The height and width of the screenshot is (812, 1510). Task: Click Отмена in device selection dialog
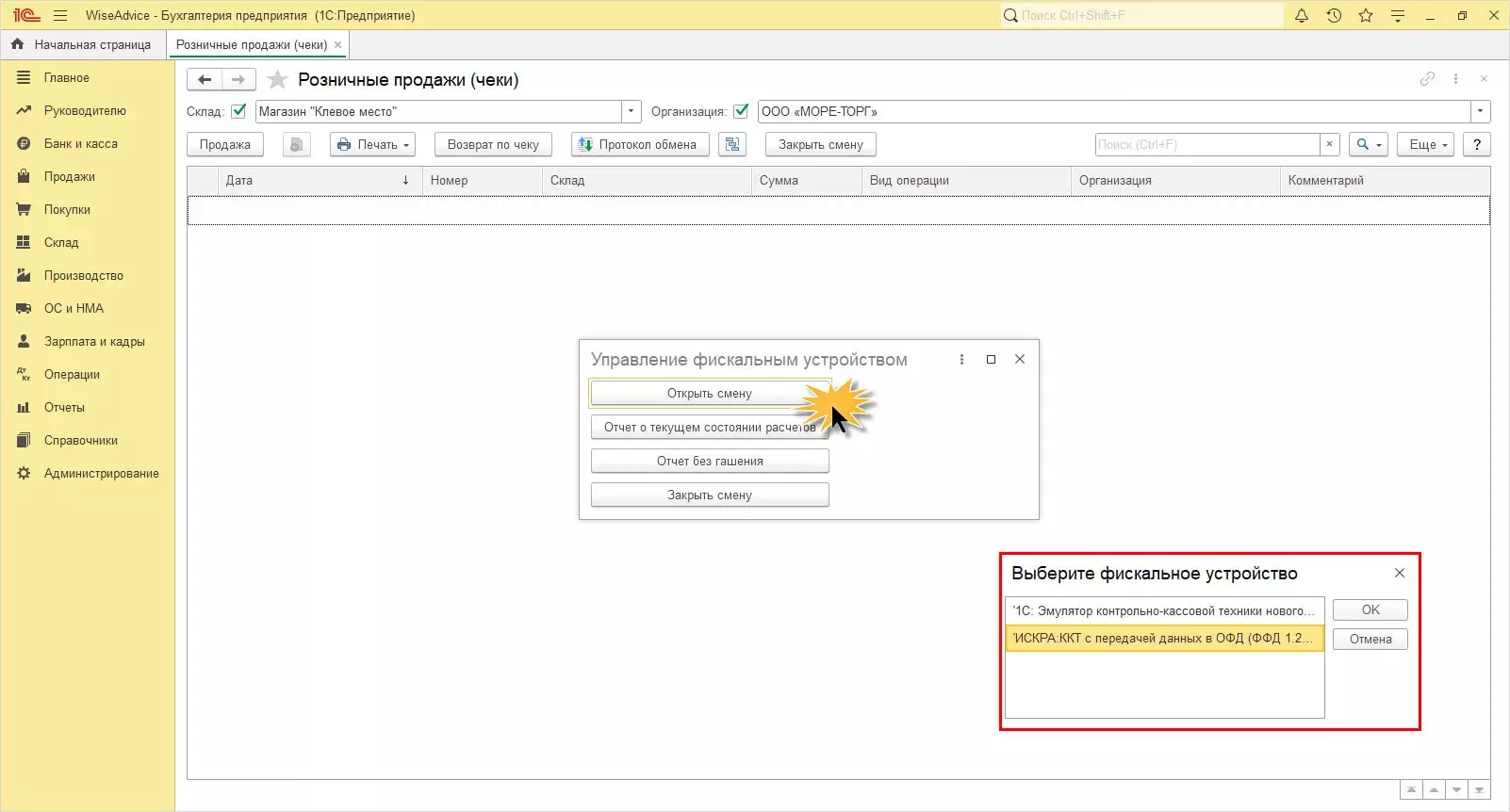tap(1370, 639)
